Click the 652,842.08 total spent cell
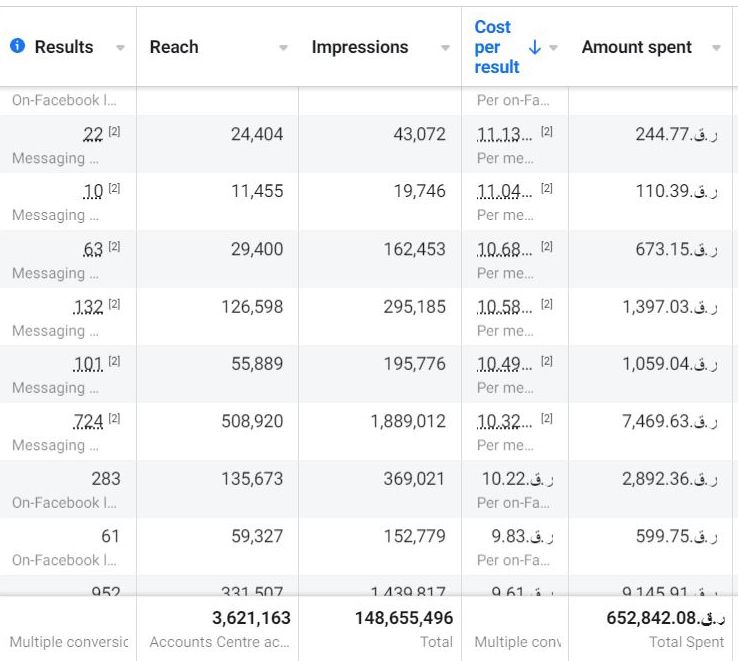Screen dimensions: 738x661 (x=665, y=618)
